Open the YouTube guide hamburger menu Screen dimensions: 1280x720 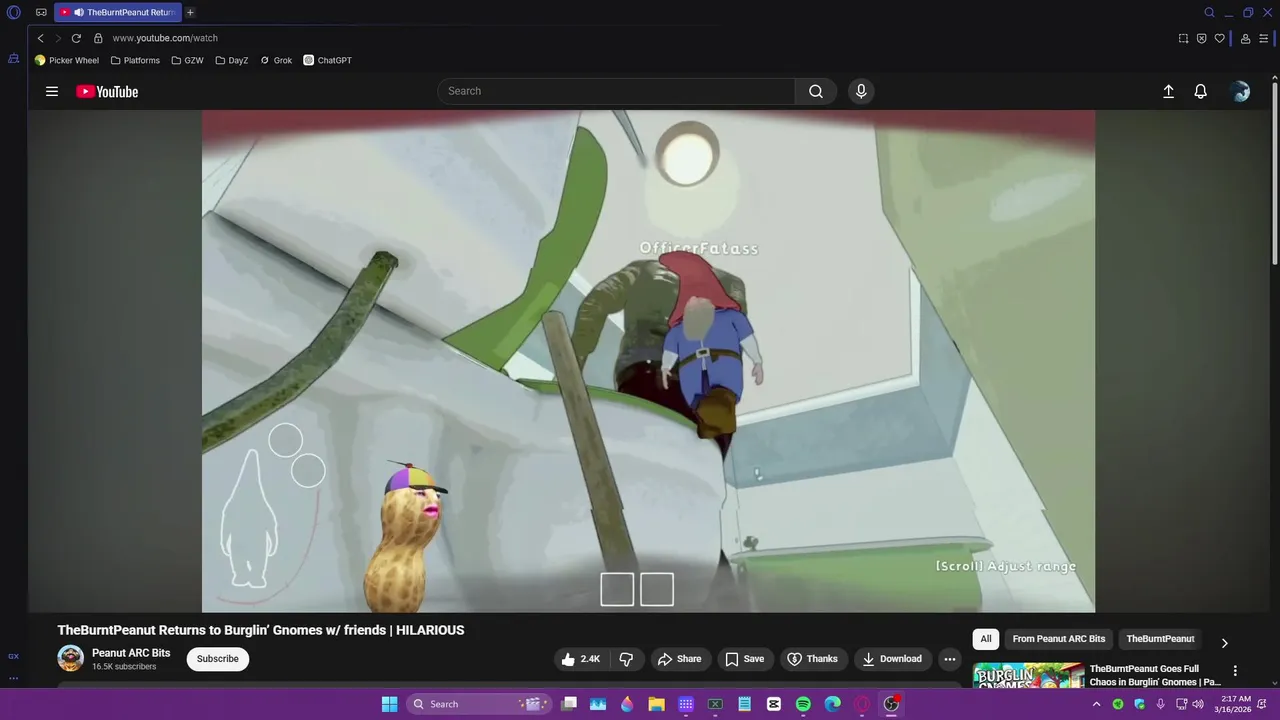coord(52,91)
